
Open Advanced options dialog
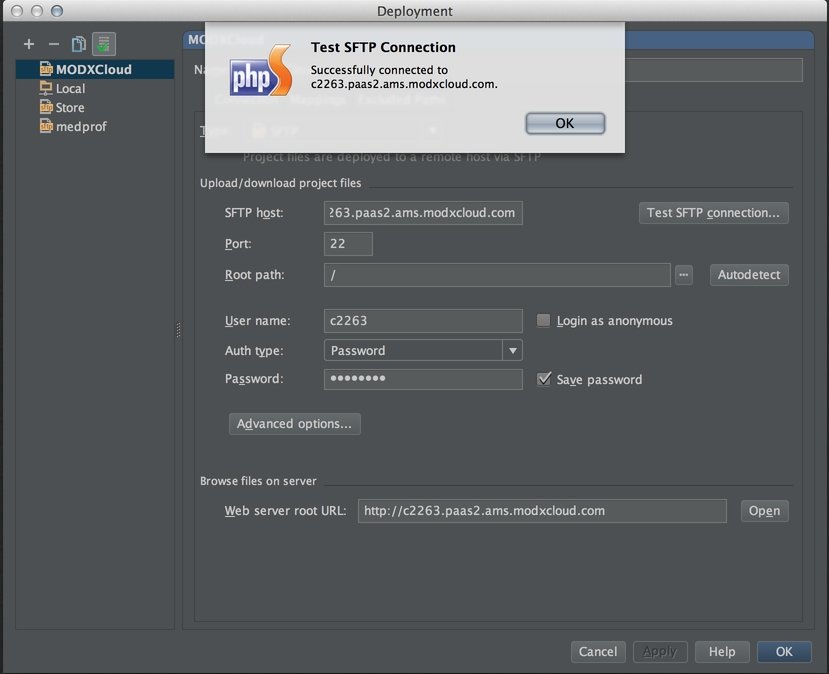(x=294, y=424)
